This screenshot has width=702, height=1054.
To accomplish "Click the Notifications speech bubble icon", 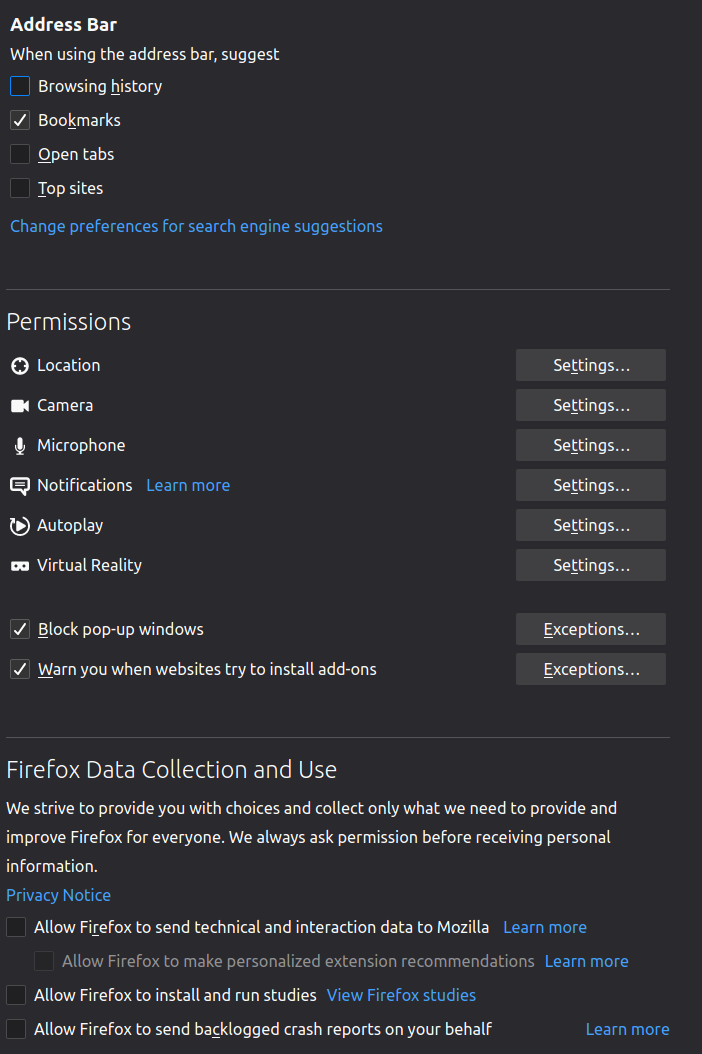I will pos(20,486).
